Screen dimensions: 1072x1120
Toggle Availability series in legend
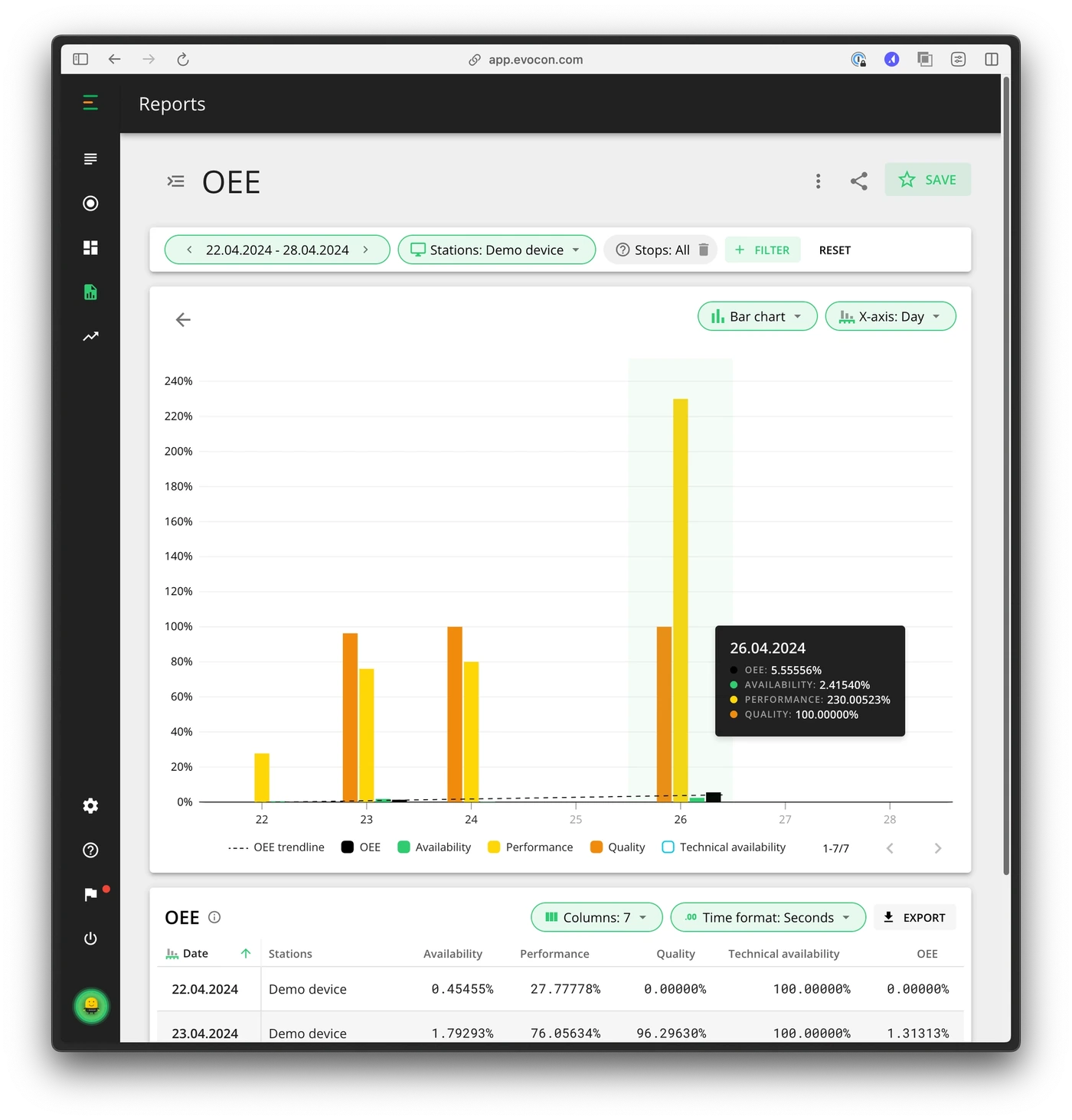pos(434,847)
